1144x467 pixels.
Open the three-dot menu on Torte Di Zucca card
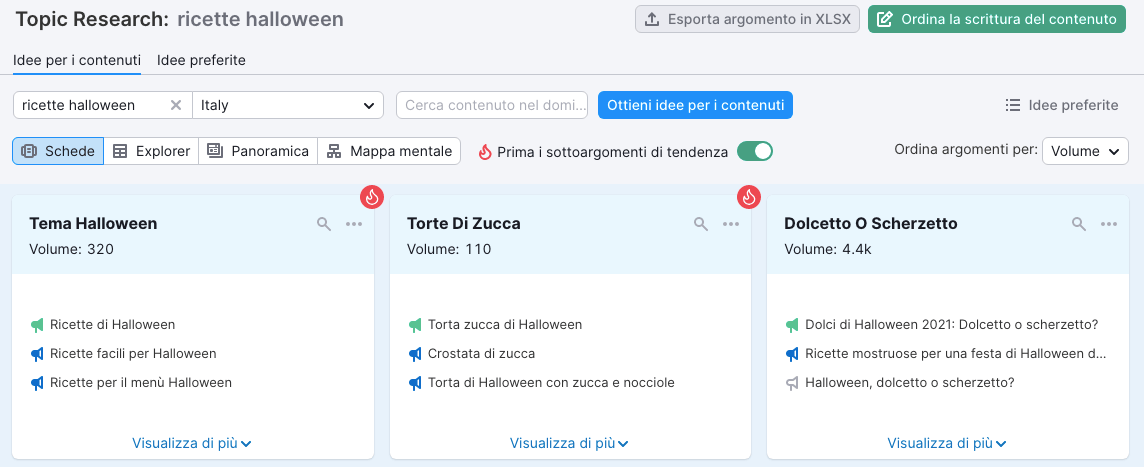(731, 224)
